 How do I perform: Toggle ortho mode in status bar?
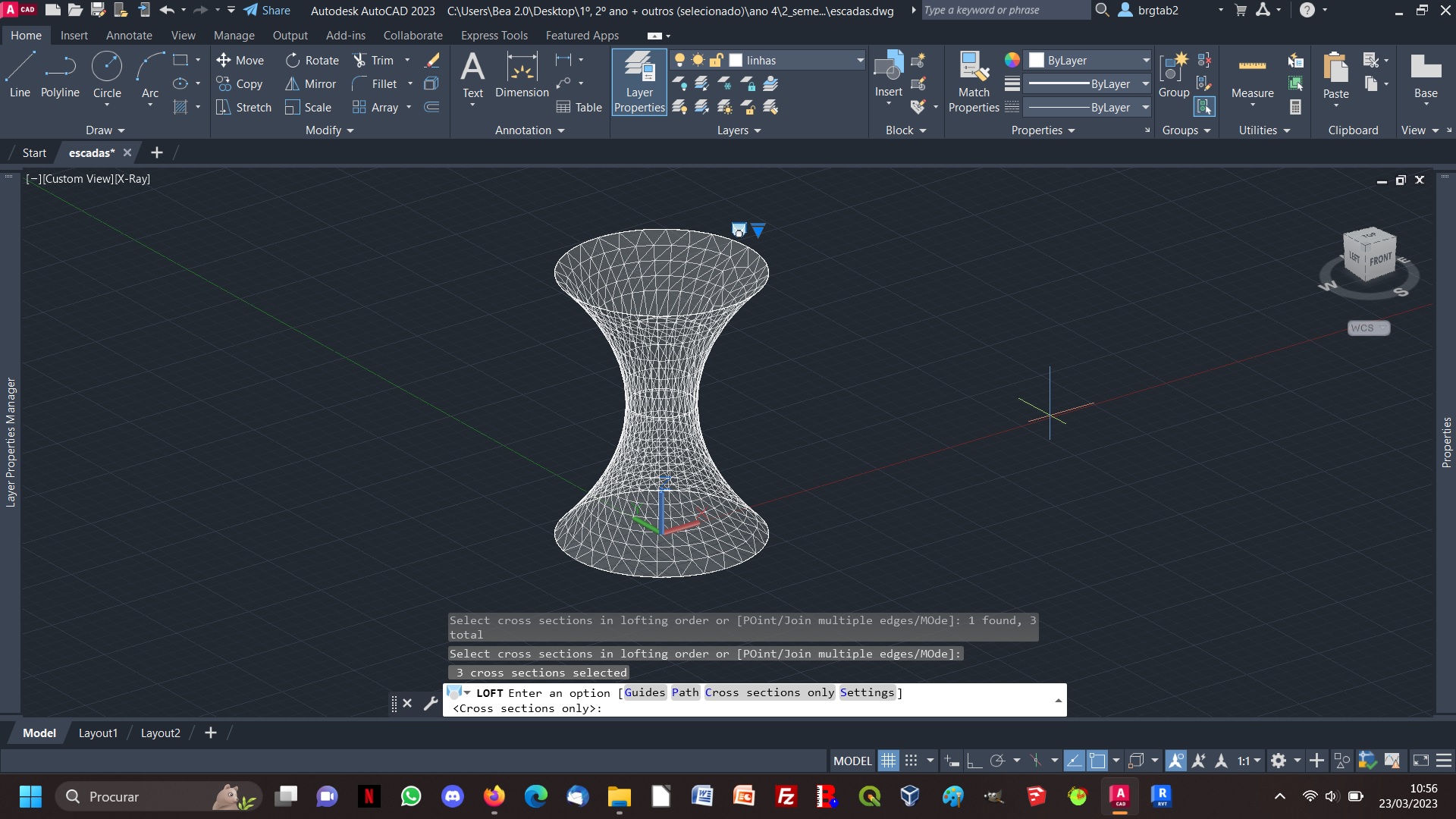point(974,761)
